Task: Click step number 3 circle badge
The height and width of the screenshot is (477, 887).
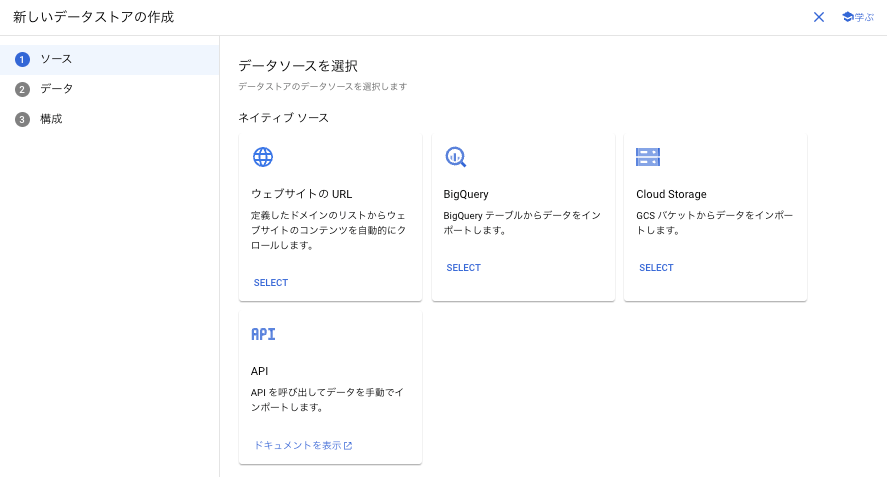Action: 22,119
